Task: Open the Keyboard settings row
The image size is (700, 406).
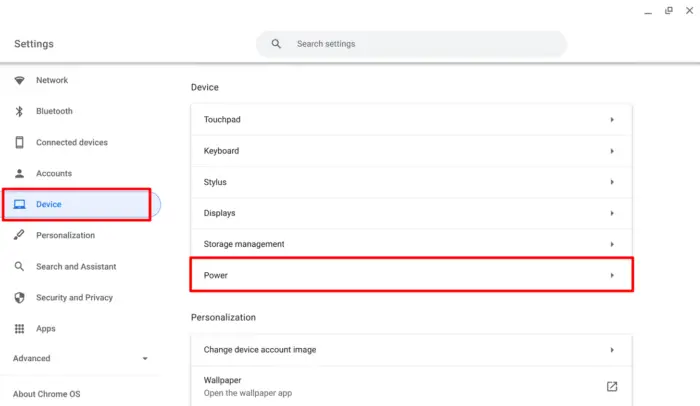Action: [411, 151]
